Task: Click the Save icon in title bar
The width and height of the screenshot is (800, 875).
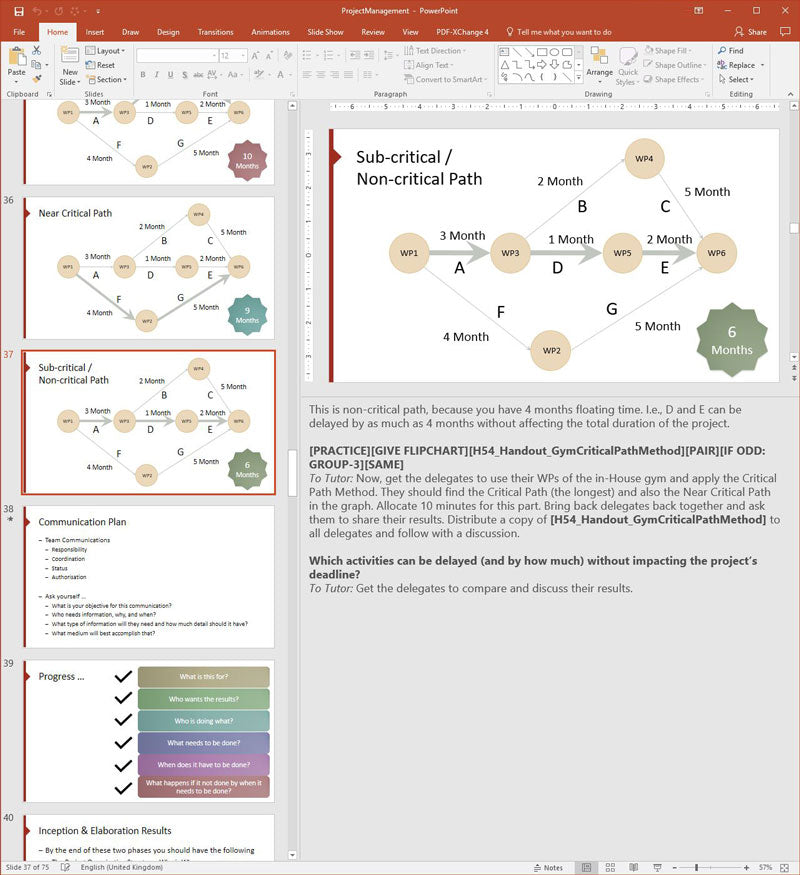Action: point(19,11)
